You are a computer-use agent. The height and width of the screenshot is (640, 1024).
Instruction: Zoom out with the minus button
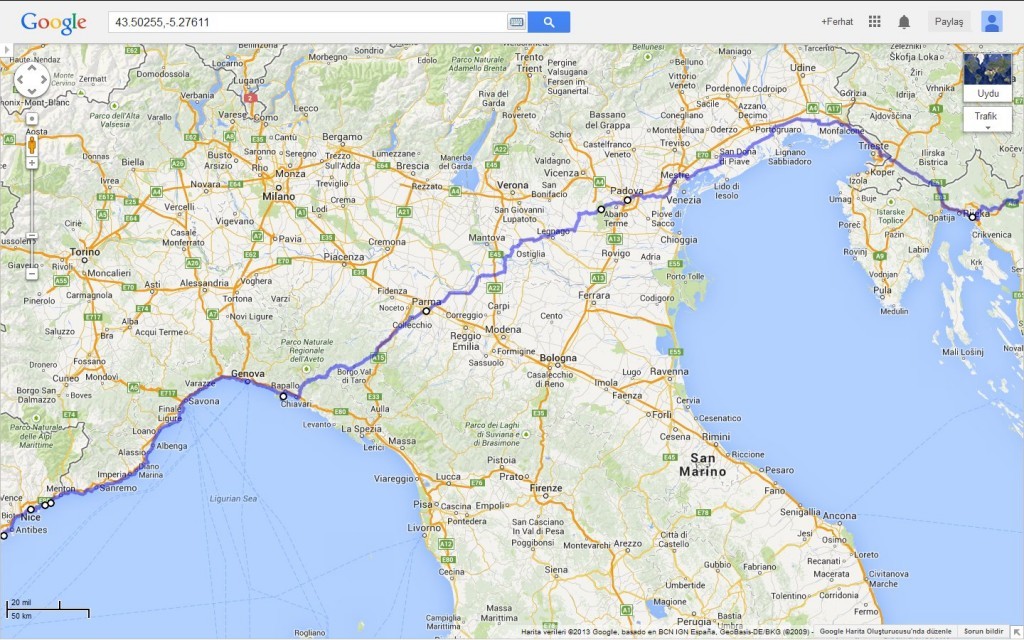pos(32,273)
